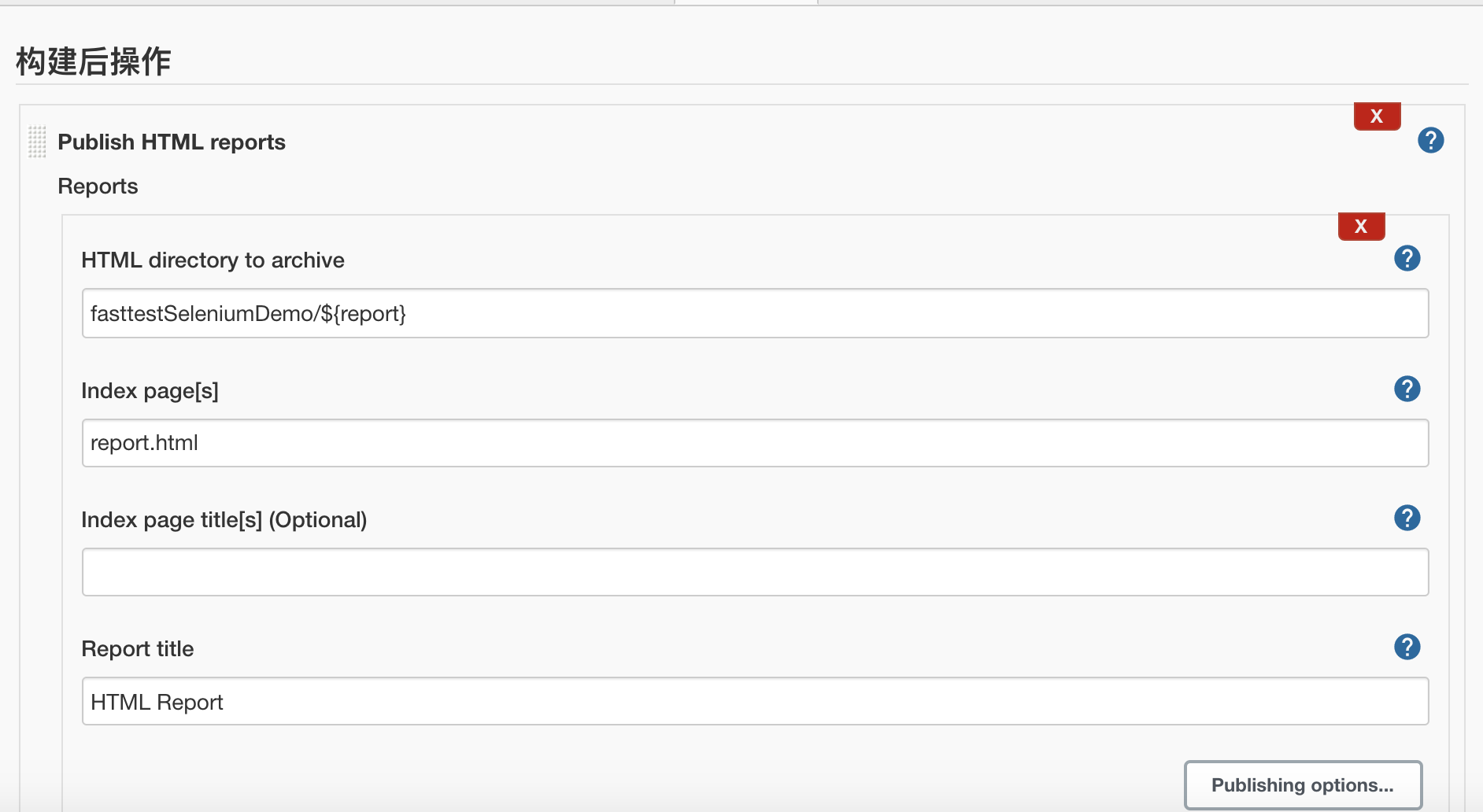Open help for Index page title[s] field
Screen dimensions: 1483x812
pos(1407,518)
